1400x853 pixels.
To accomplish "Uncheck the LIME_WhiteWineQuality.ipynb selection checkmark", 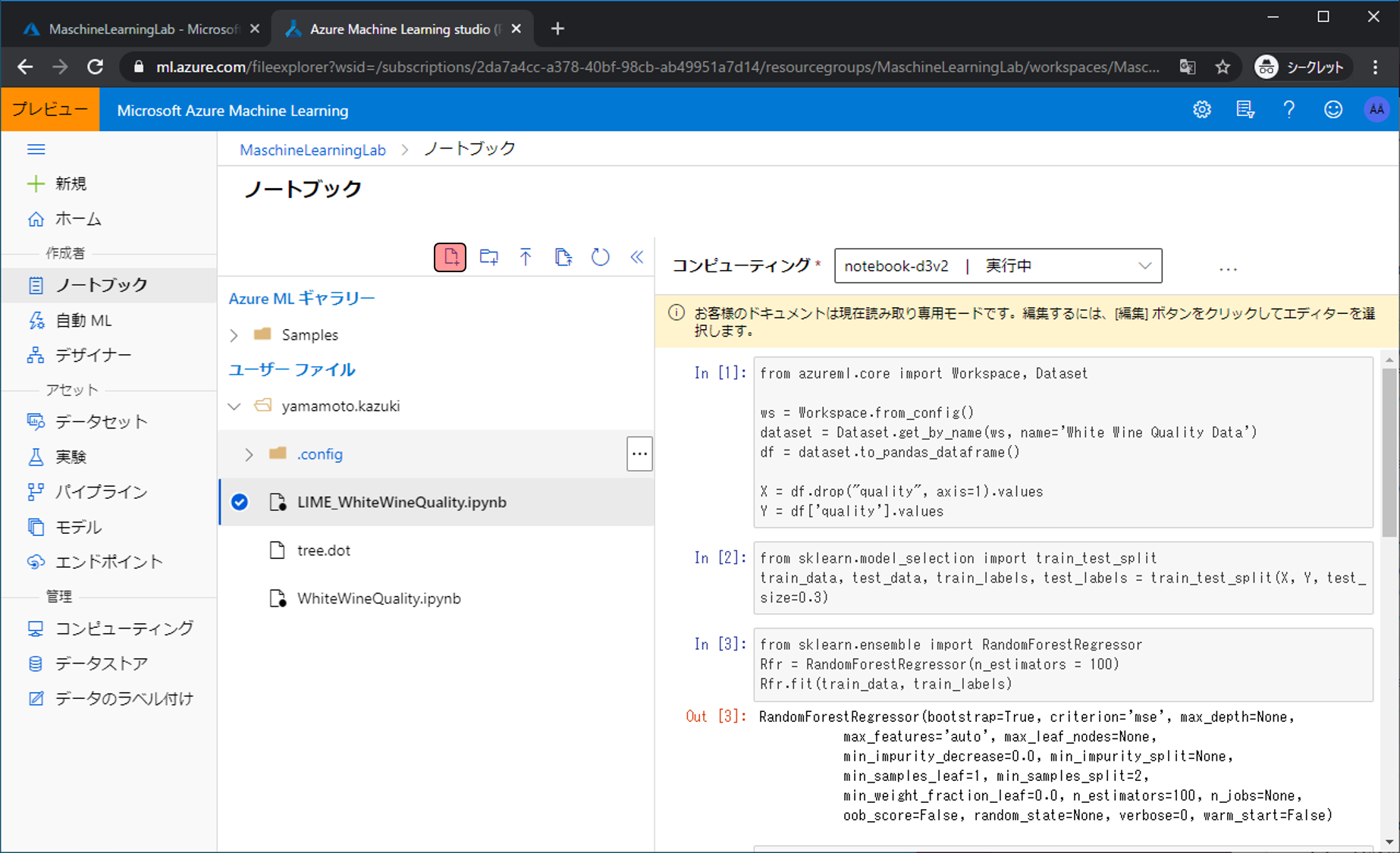I will click(x=240, y=502).
